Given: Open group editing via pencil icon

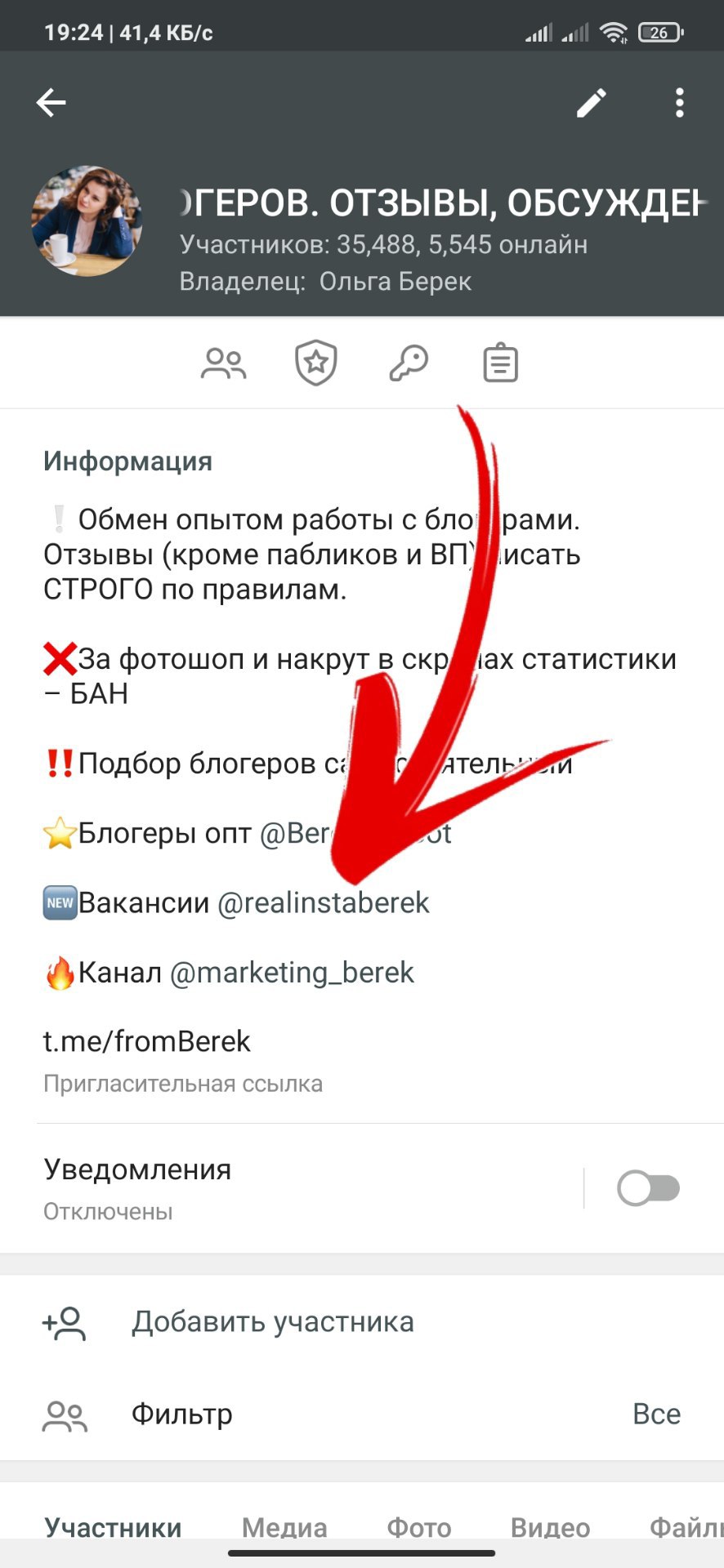Looking at the screenshot, I should click(x=592, y=103).
